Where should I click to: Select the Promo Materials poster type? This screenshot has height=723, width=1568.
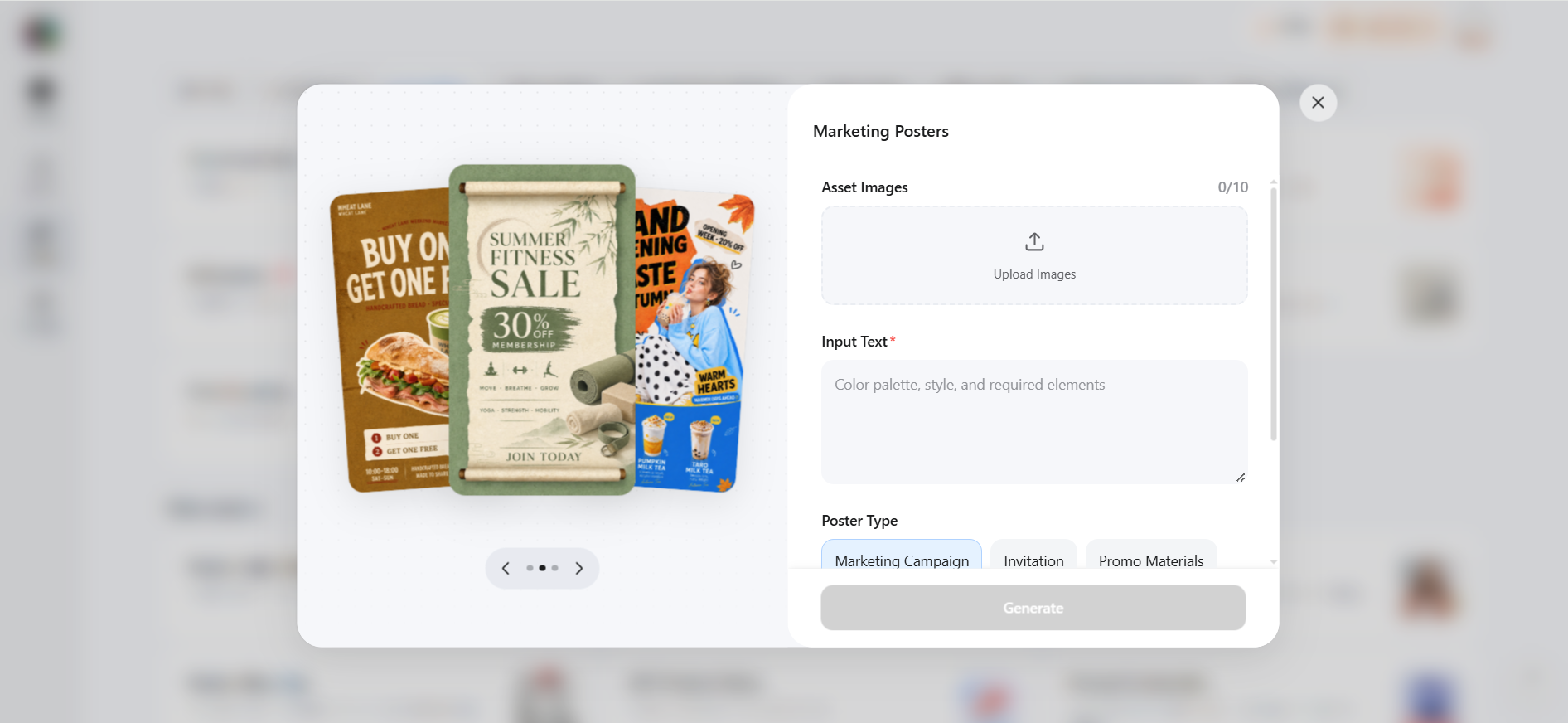coord(1151,556)
